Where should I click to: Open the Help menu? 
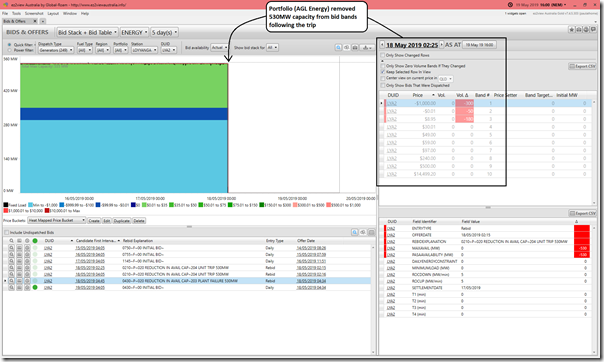pyautogui.click(x=85, y=13)
